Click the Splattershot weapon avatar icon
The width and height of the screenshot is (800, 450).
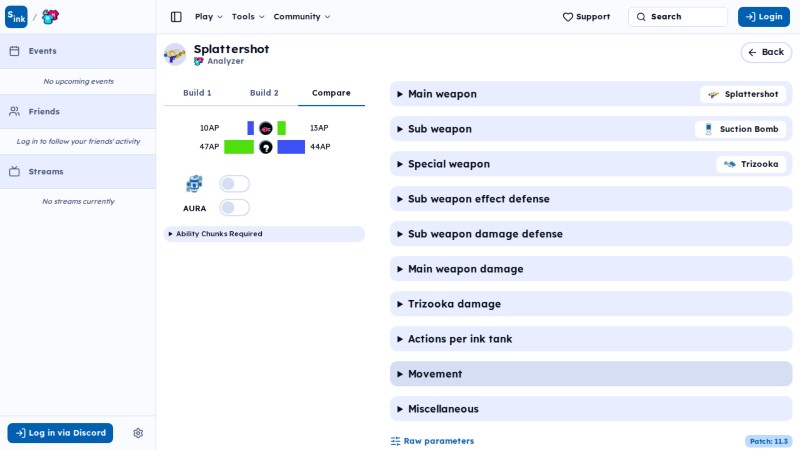click(174, 54)
